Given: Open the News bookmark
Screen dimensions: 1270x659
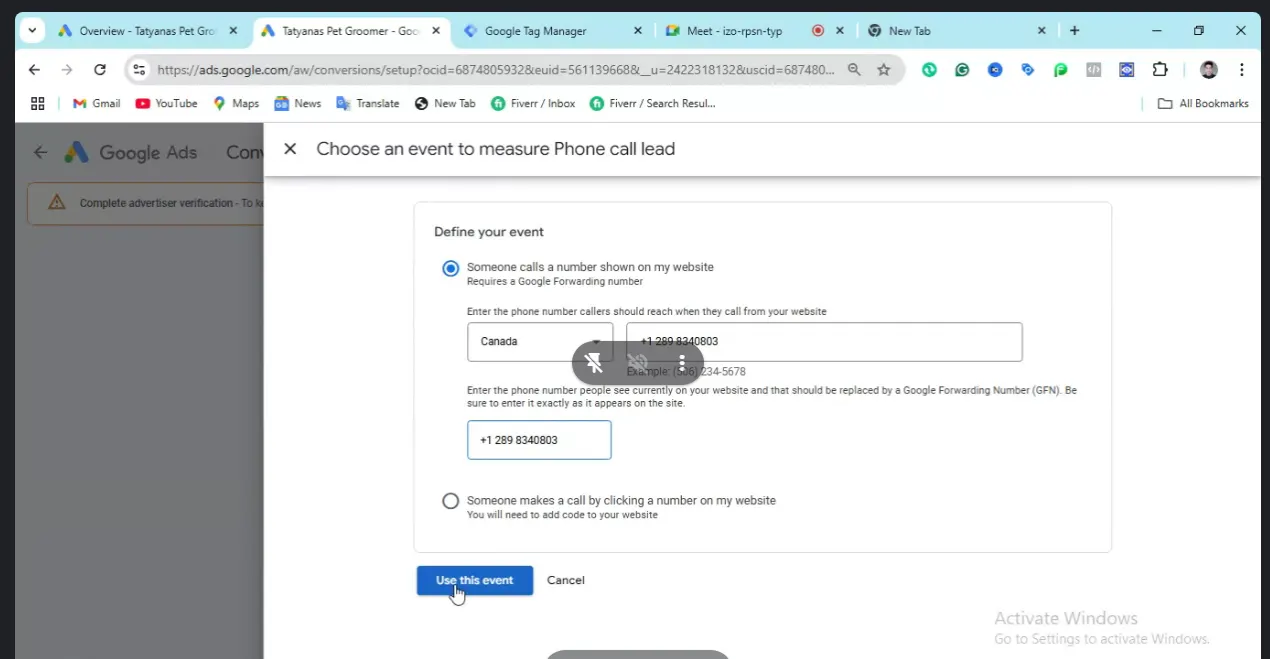Looking at the screenshot, I should (298, 103).
